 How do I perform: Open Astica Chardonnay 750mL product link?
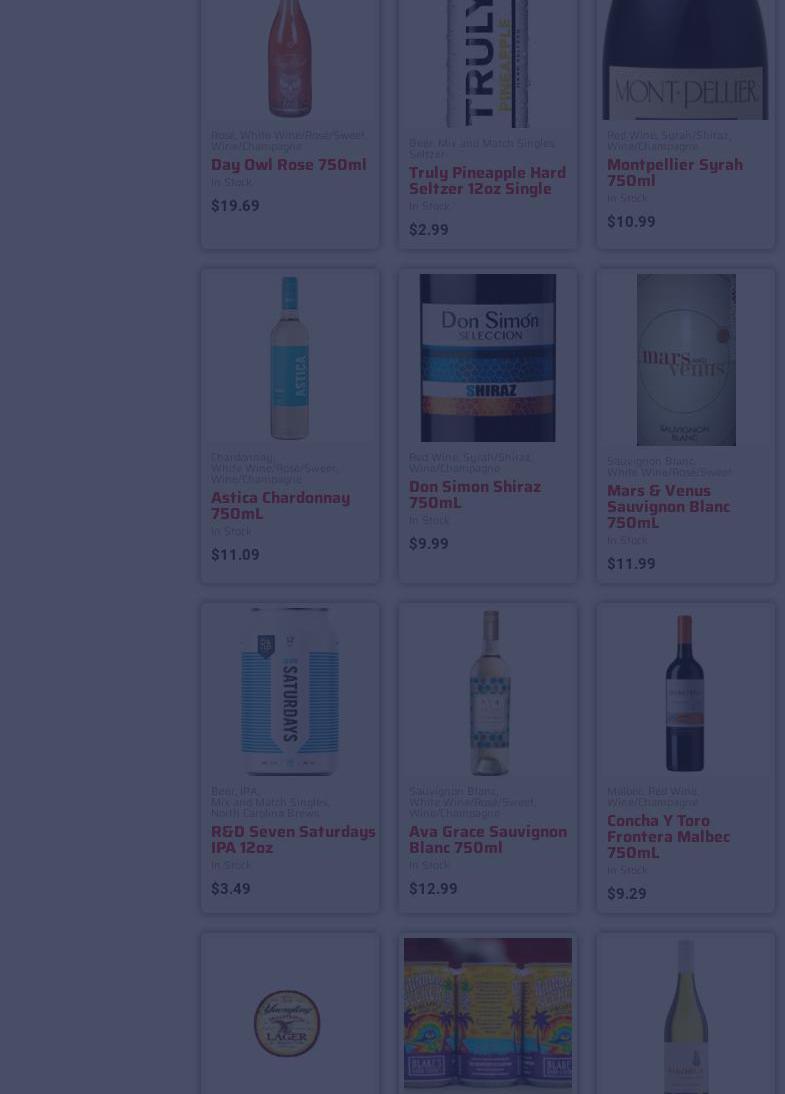pos(281,505)
